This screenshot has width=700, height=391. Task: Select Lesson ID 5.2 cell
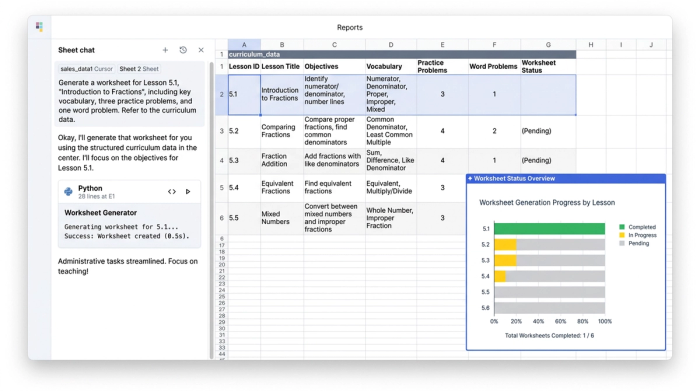click(x=244, y=131)
